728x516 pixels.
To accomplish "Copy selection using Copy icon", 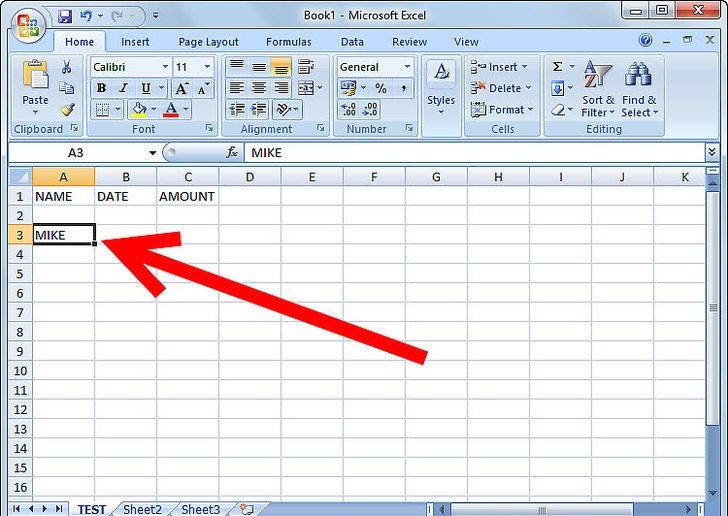I will point(66,88).
